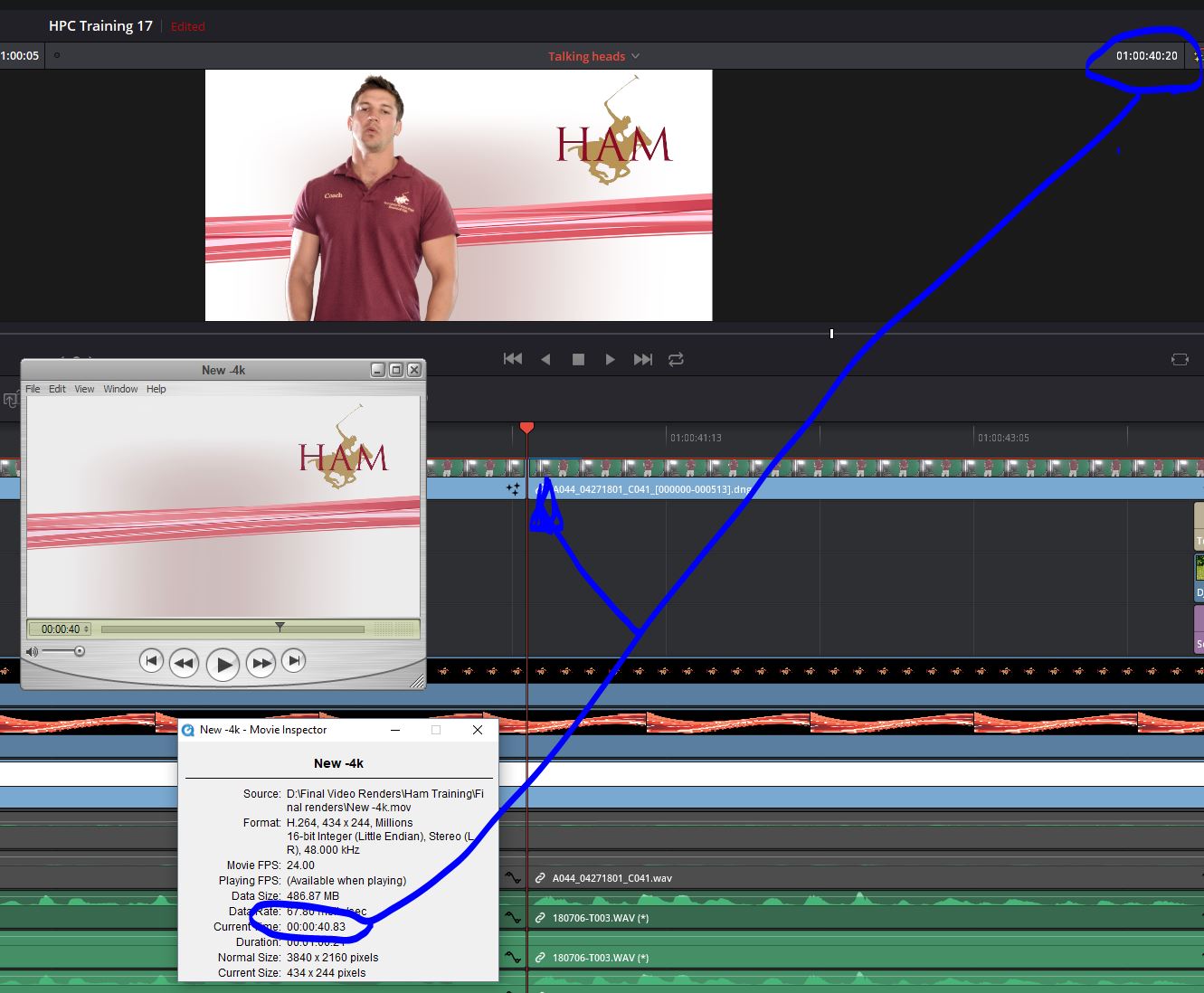Click QuickTime window resize grip
The image size is (1204, 993).
418,681
